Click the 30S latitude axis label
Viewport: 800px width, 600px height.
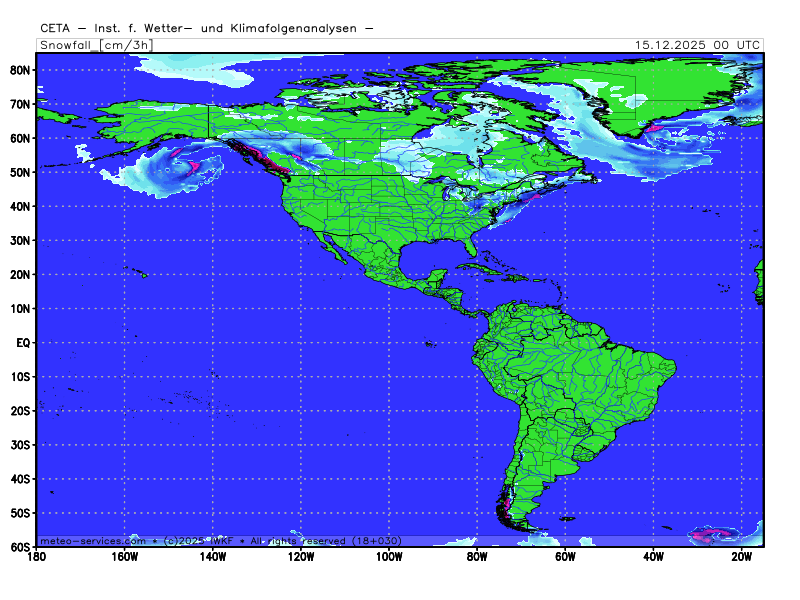pyautogui.click(x=21, y=444)
